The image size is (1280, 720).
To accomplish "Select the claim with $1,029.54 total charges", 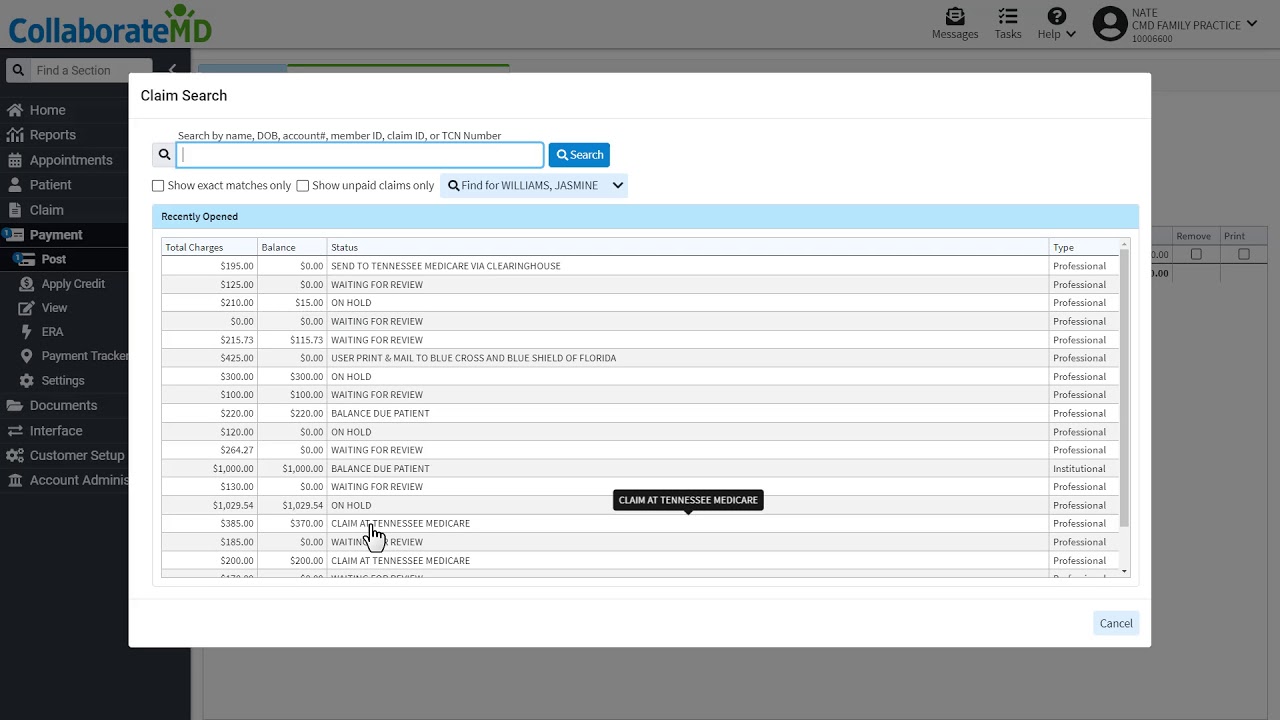I will tap(641, 505).
